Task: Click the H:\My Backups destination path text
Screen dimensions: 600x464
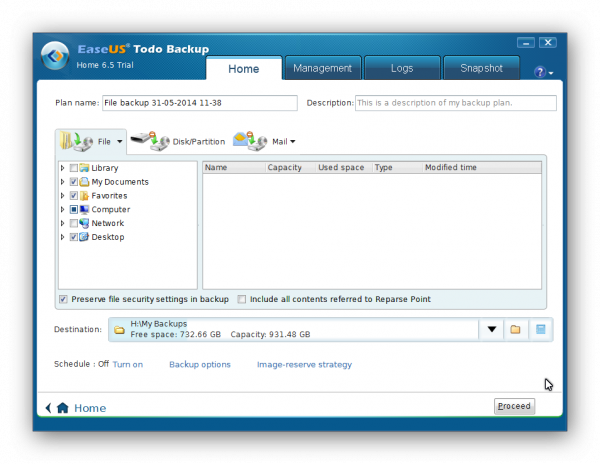Action: coord(158,324)
